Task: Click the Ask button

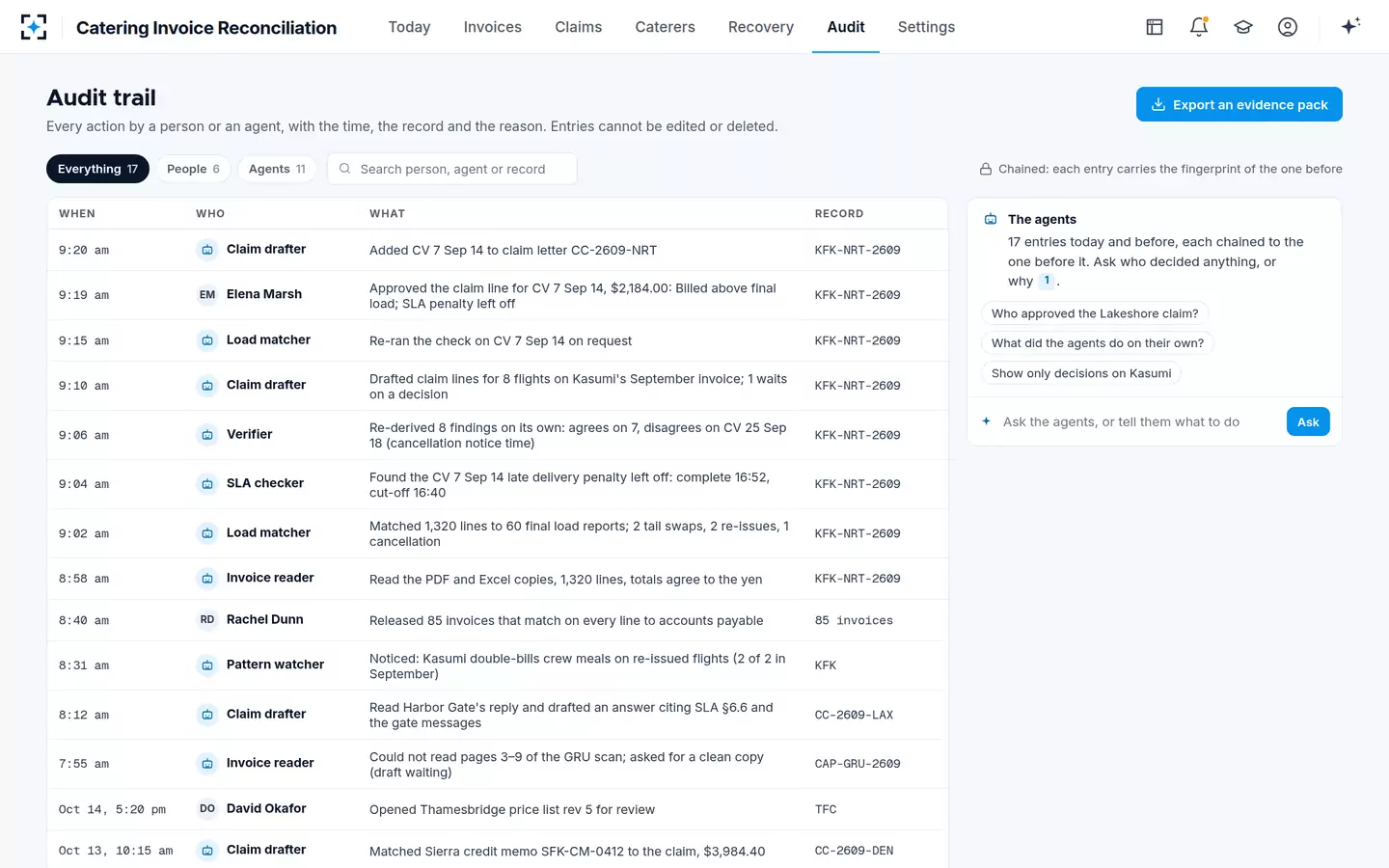Action: [x=1308, y=421]
